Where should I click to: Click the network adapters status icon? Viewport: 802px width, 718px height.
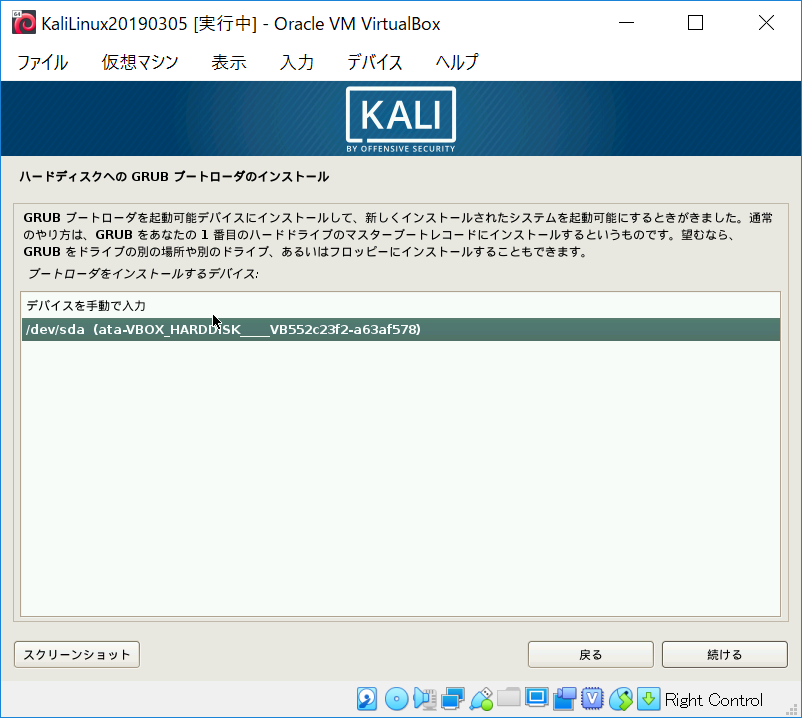coord(453,699)
